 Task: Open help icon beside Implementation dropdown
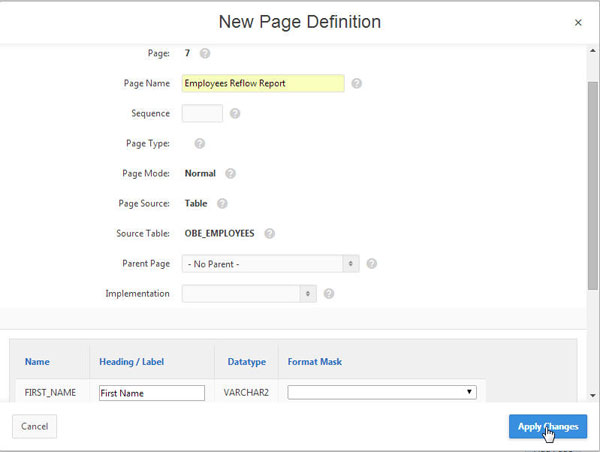(x=328, y=294)
